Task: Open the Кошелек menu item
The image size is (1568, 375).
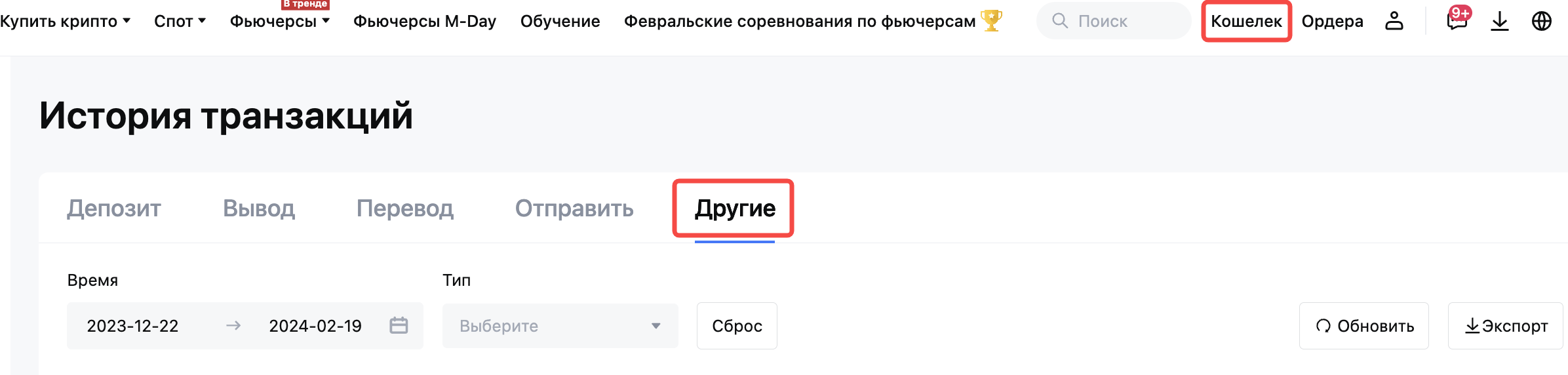Action: point(1246,21)
